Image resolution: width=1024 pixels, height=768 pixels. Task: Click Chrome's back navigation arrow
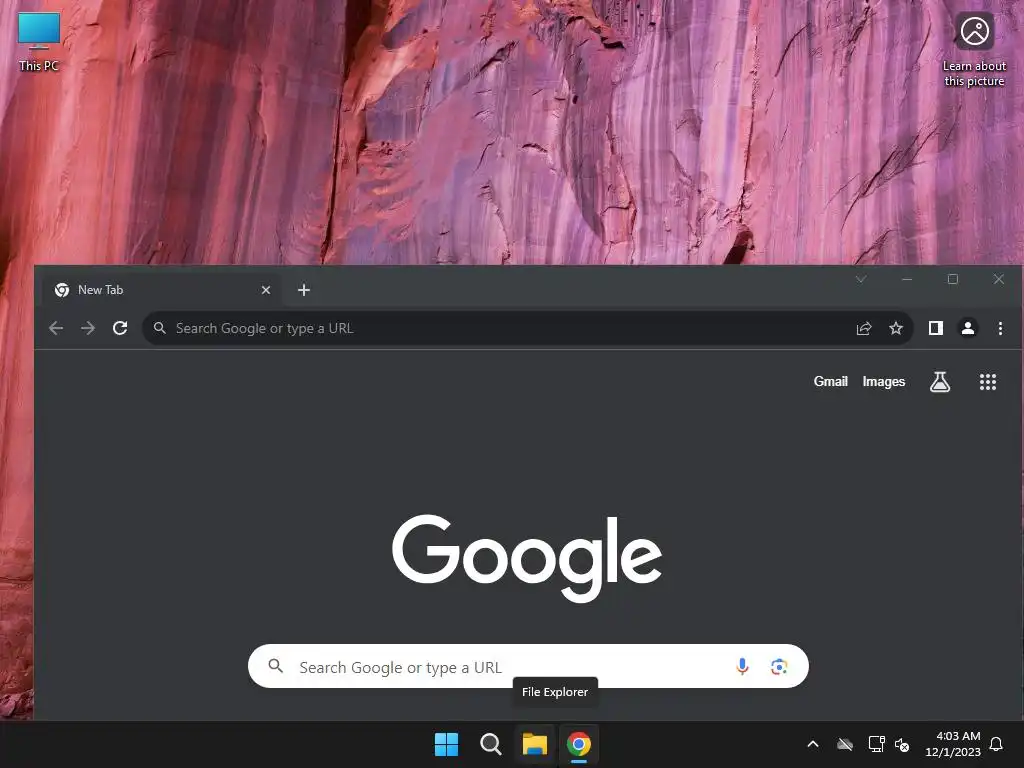coord(56,328)
